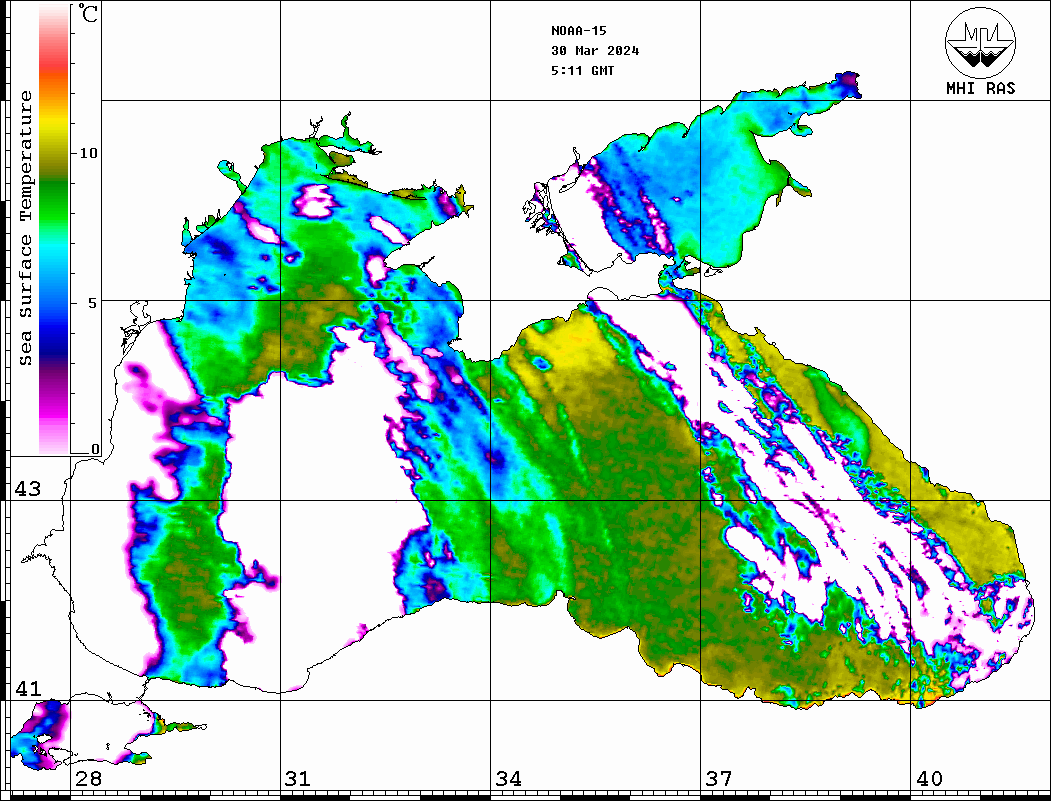Click the temperature color scale bar
The height and width of the screenshot is (801, 1051).
point(54,229)
